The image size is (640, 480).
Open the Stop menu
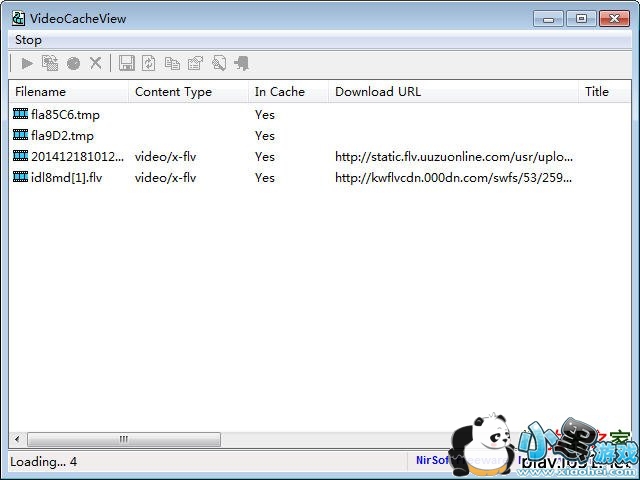click(x=28, y=40)
